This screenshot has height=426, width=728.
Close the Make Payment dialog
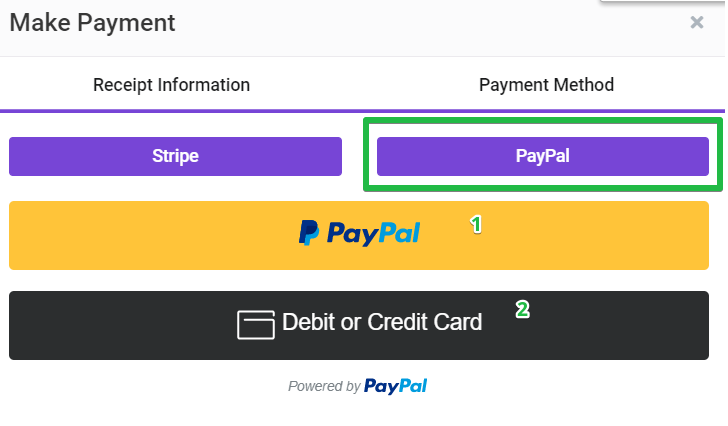[x=696, y=22]
